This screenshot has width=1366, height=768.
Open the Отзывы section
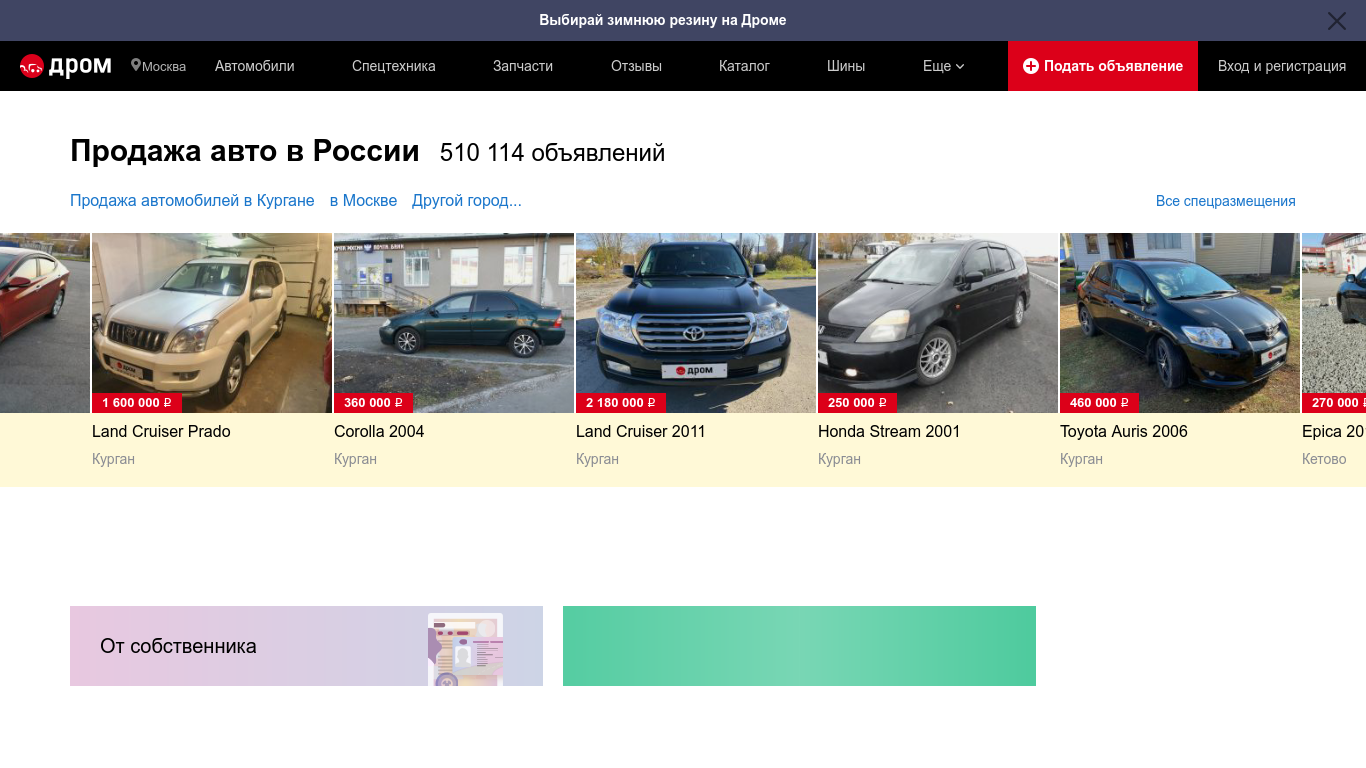coord(636,66)
